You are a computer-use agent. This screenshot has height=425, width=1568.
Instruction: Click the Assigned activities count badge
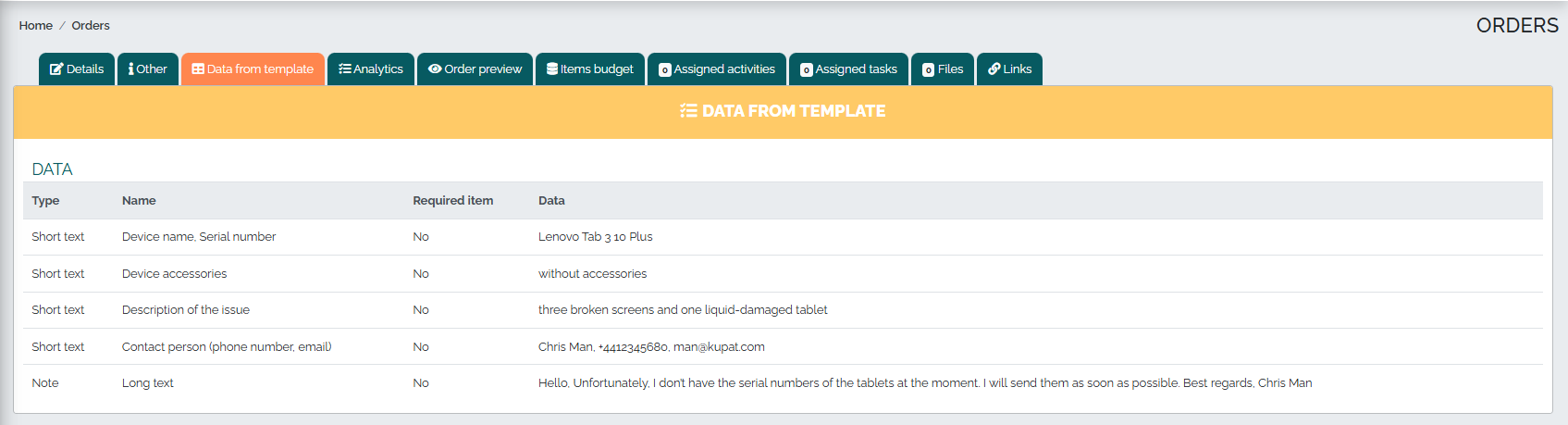point(665,70)
